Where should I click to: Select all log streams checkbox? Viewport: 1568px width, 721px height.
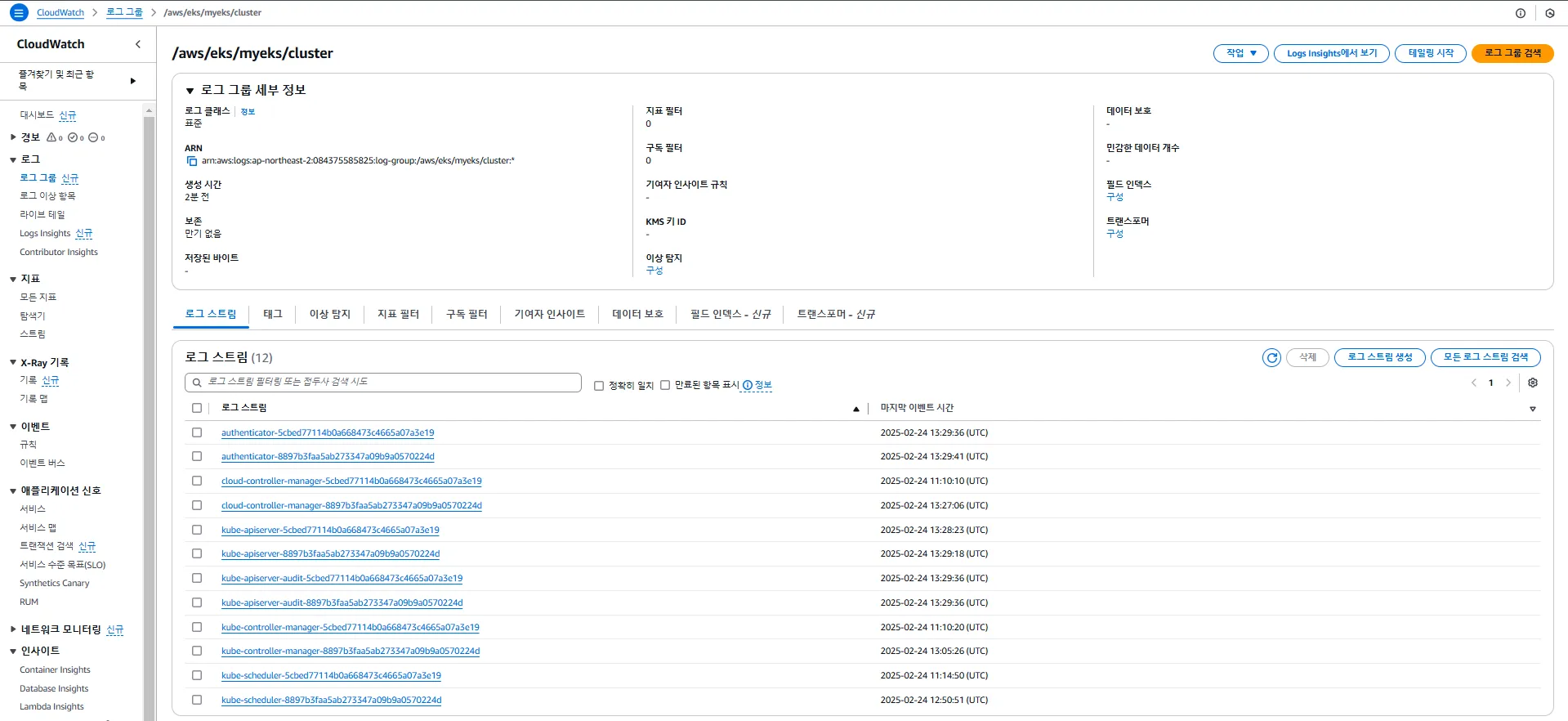197,408
